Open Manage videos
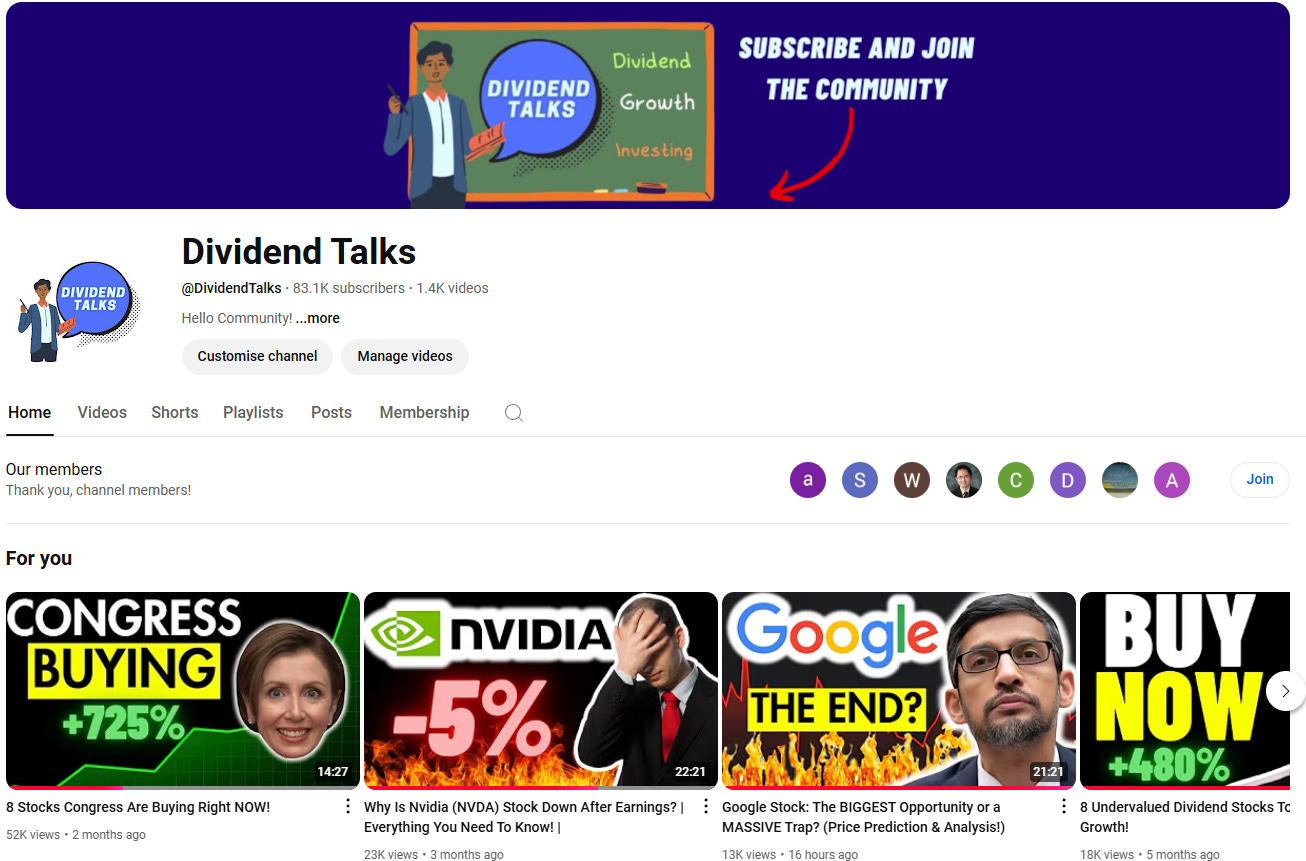 click(x=404, y=356)
